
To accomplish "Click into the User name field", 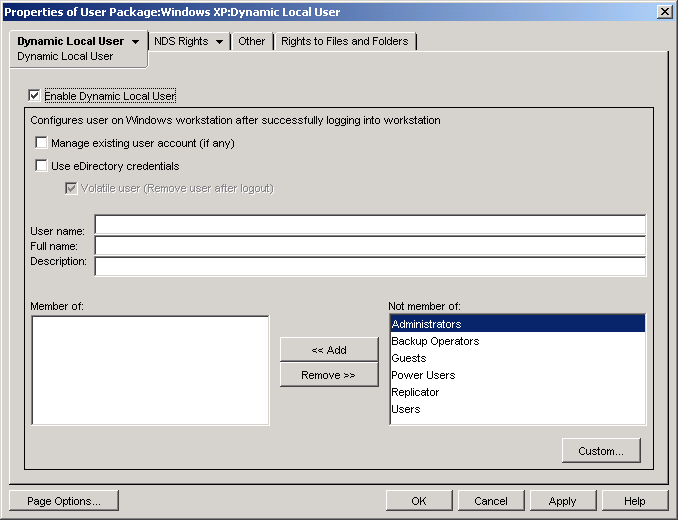I will [x=370, y=225].
